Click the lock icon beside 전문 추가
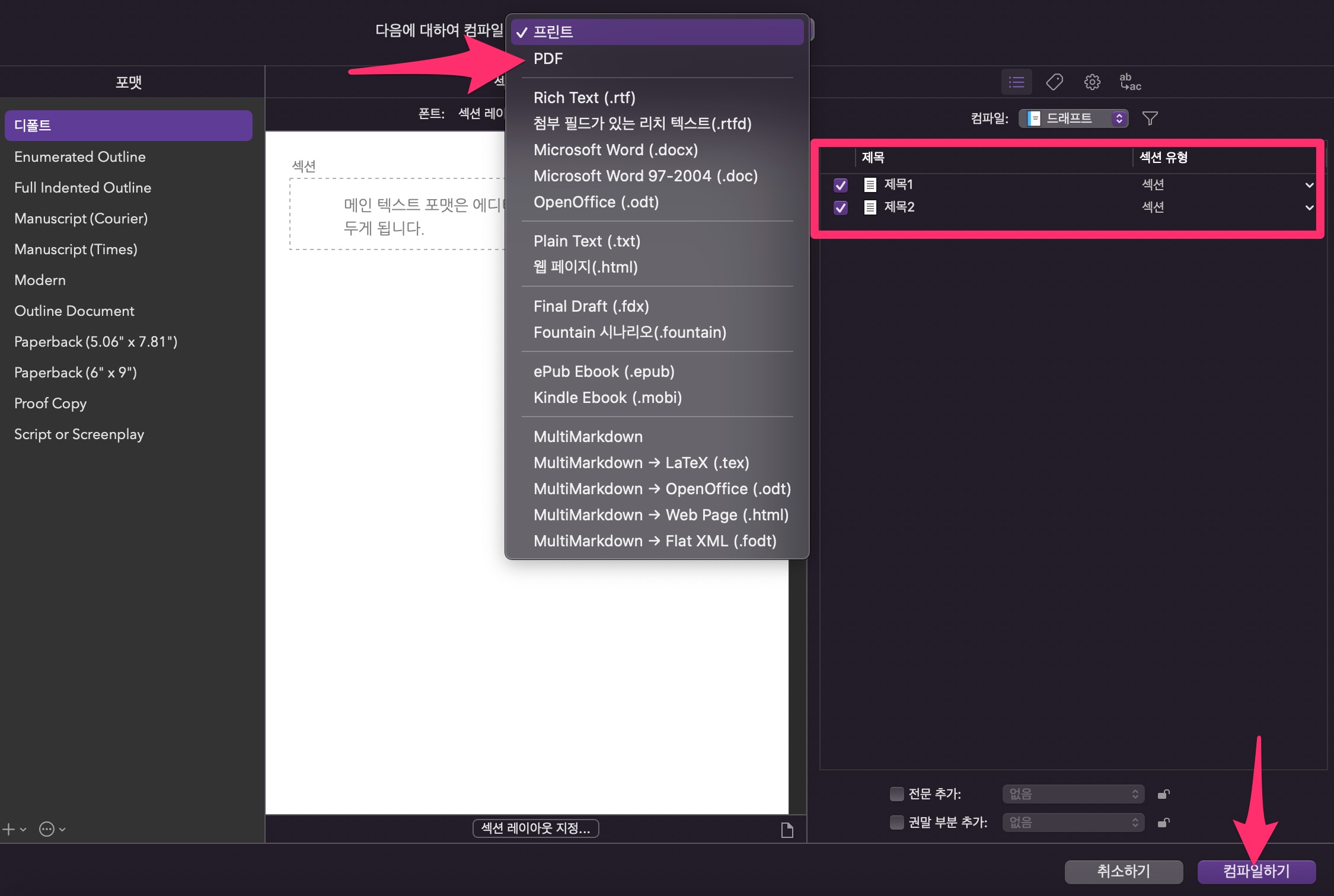The height and width of the screenshot is (896, 1334). [1163, 794]
